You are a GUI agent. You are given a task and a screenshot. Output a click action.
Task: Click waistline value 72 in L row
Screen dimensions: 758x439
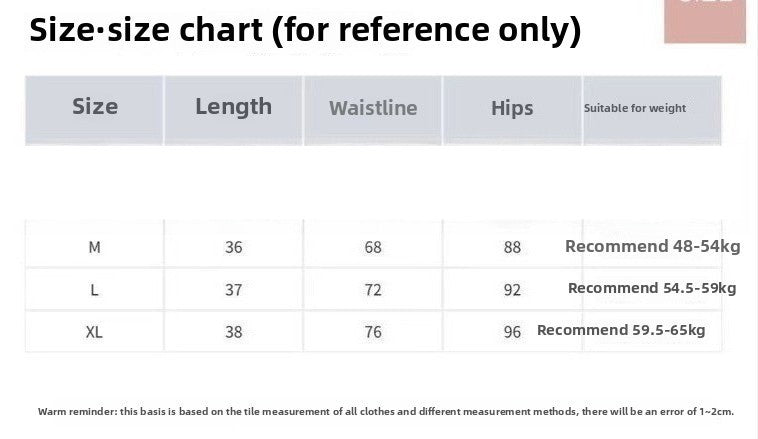373,289
